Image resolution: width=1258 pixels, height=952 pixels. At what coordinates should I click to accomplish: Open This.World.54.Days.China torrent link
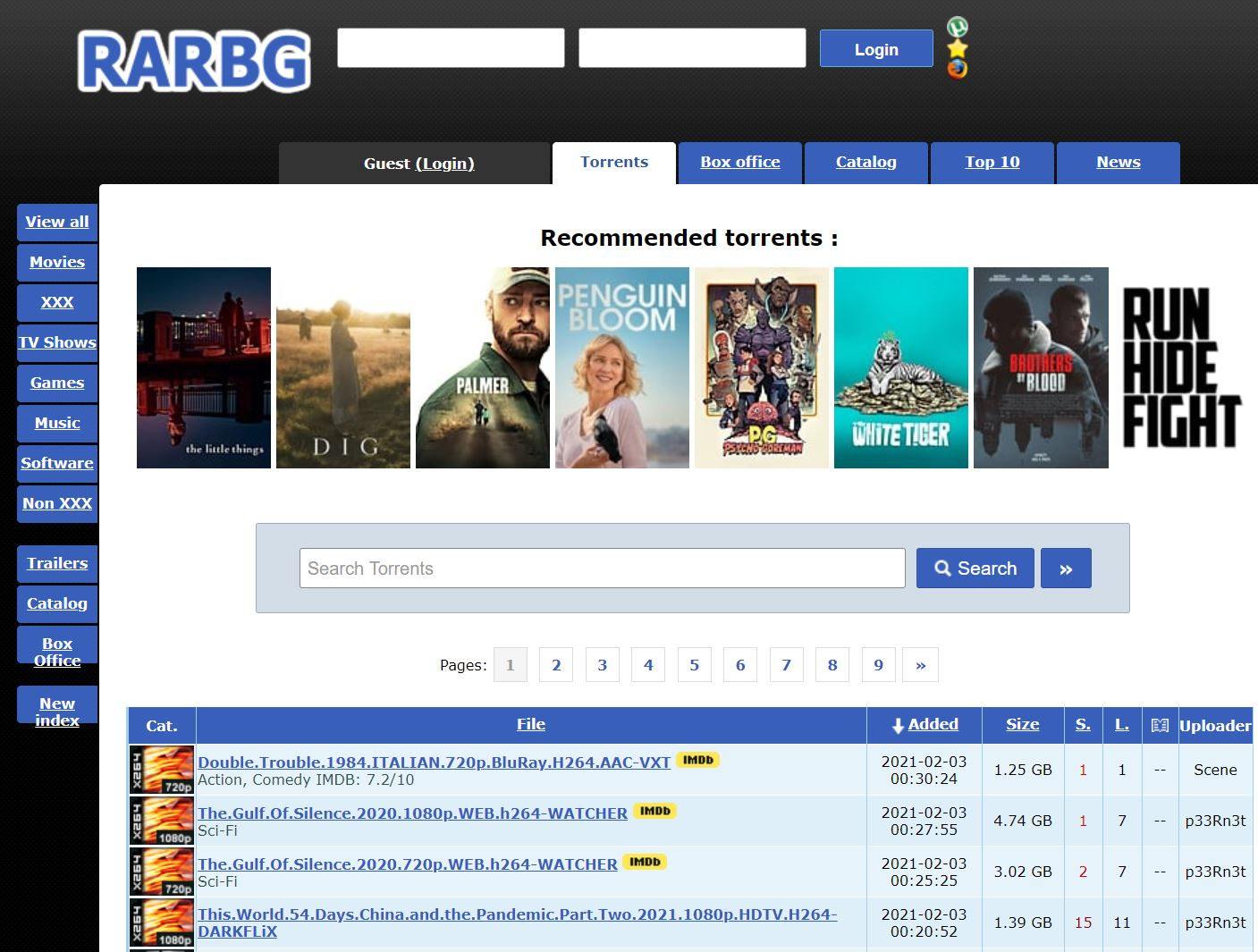518,923
